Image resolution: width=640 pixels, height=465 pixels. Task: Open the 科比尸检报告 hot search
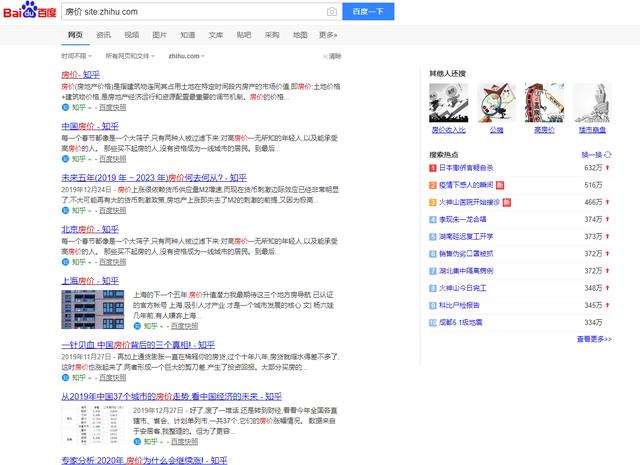click(x=460, y=305)
